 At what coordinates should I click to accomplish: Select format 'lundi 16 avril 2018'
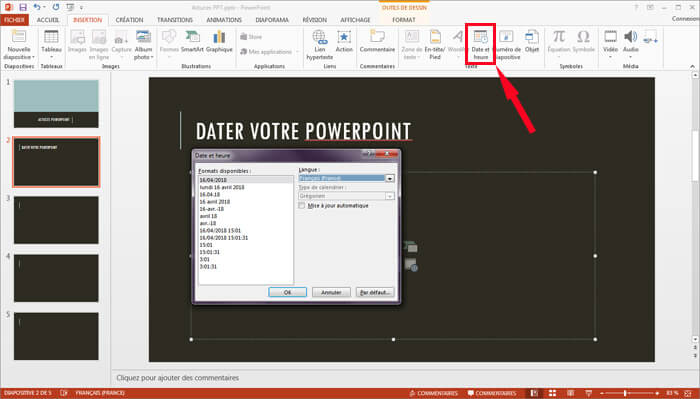(222, 187)
